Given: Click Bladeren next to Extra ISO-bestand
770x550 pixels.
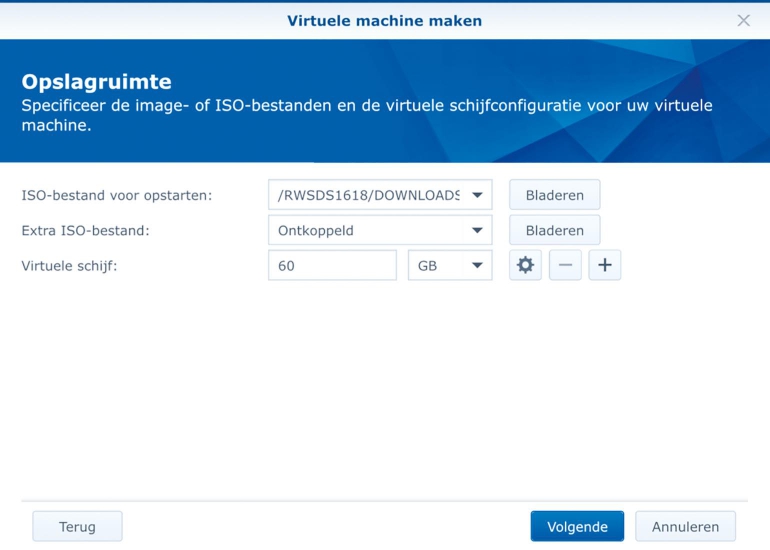Looking at the screenshot, I should (554, 231).
